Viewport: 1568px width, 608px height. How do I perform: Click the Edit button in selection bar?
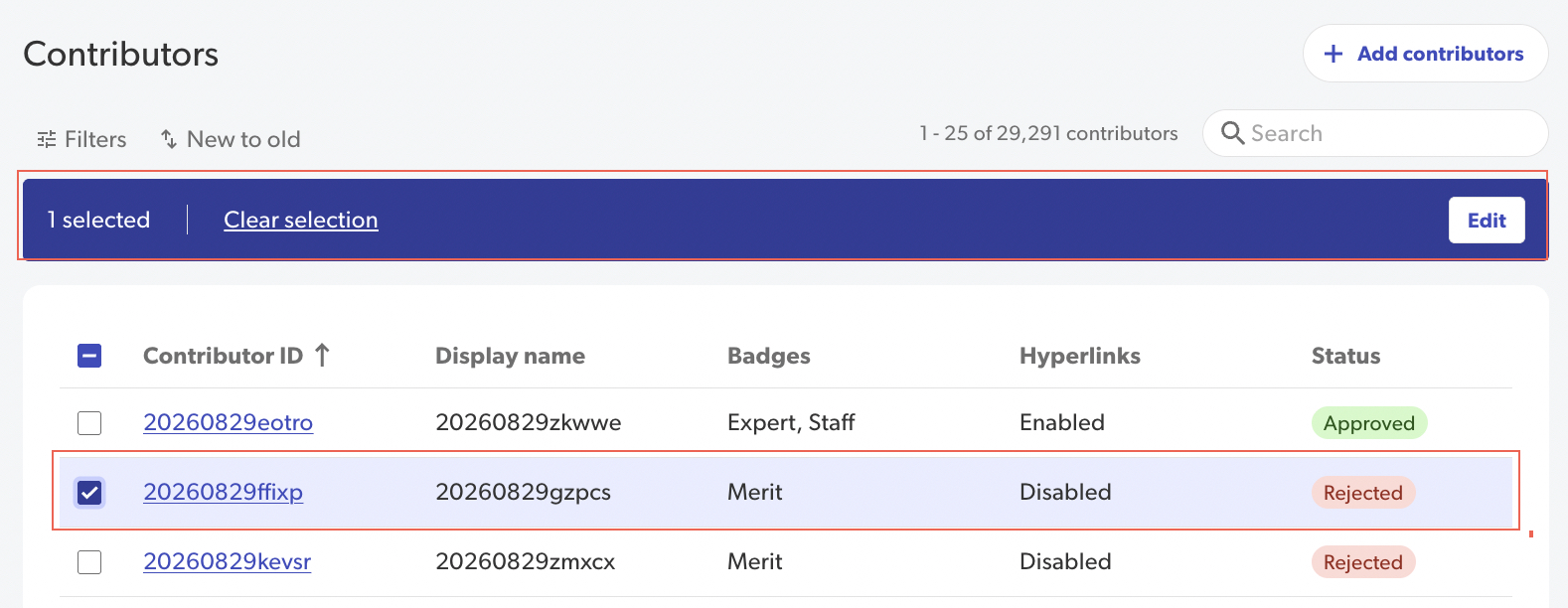click(1487, 221)
